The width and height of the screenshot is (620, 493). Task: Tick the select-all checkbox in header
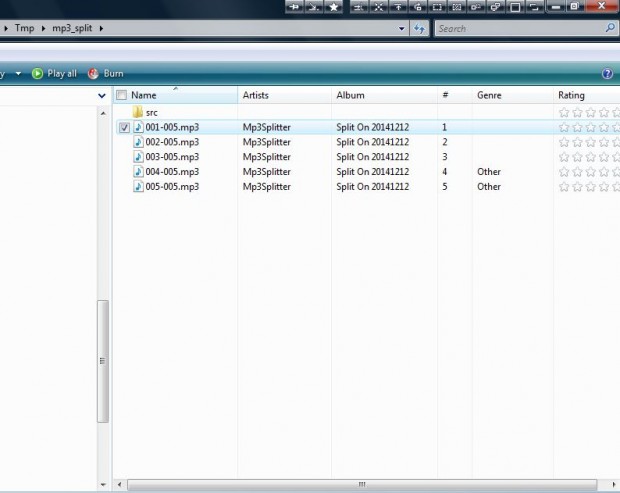(122, 95)
